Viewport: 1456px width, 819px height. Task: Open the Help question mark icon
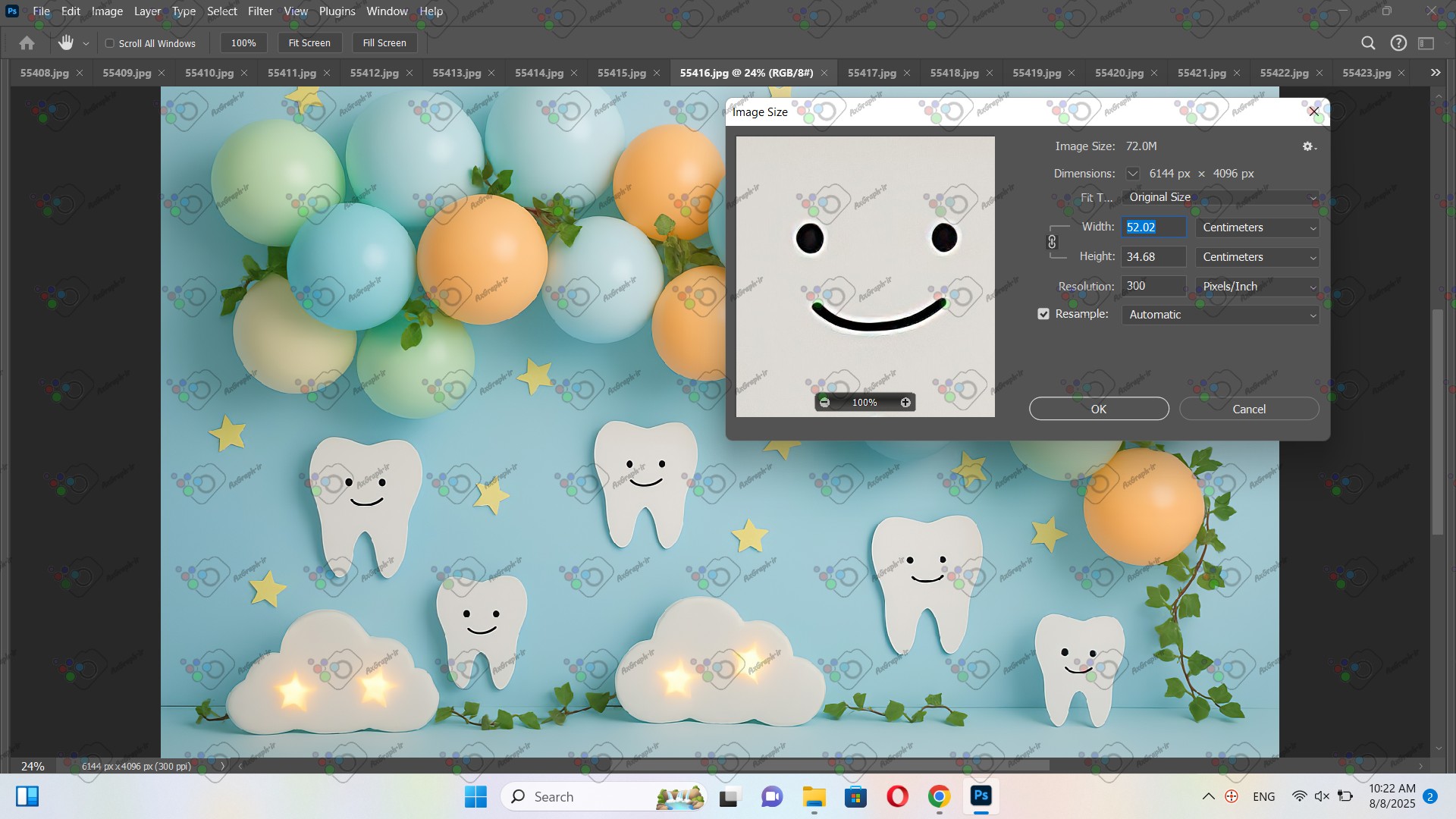pyautogui.click(x=1398, y=43)
